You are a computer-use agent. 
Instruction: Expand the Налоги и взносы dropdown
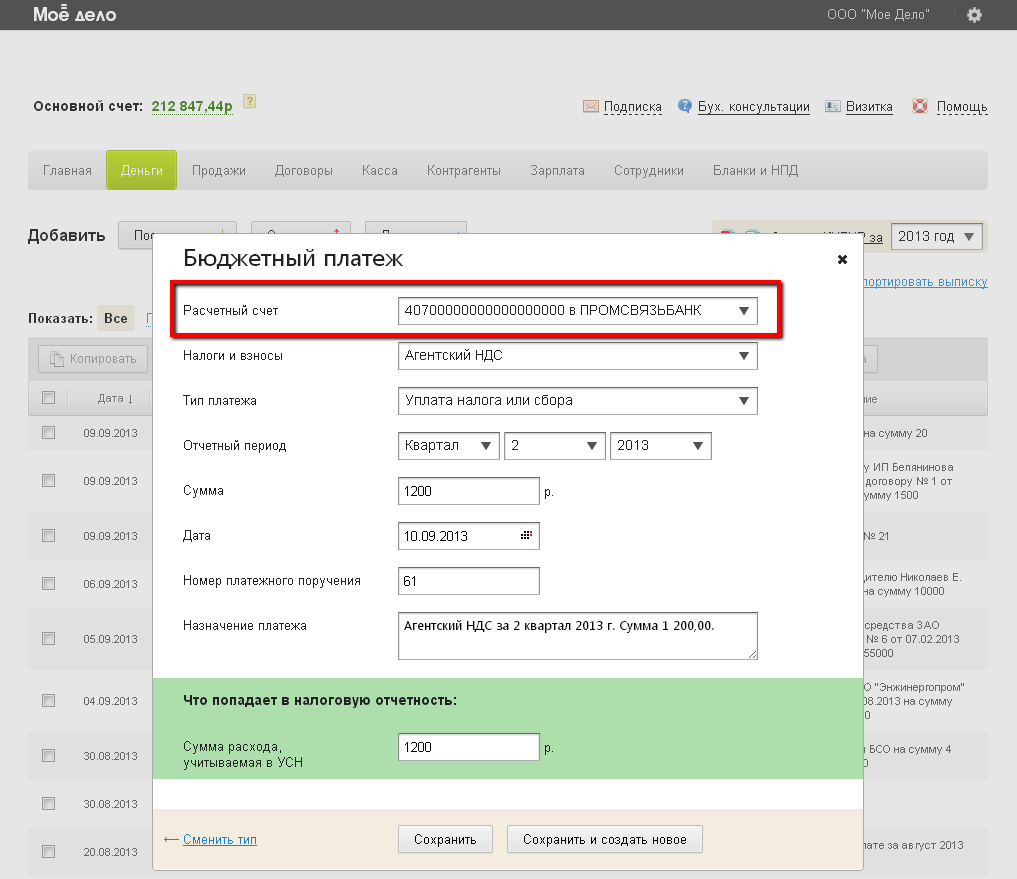(577, 355)
